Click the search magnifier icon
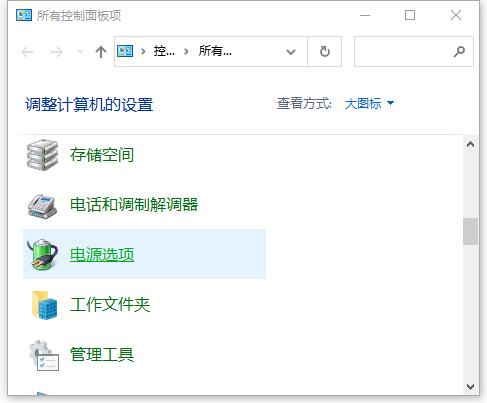This screenshot has width=487, height=403. 459,52
